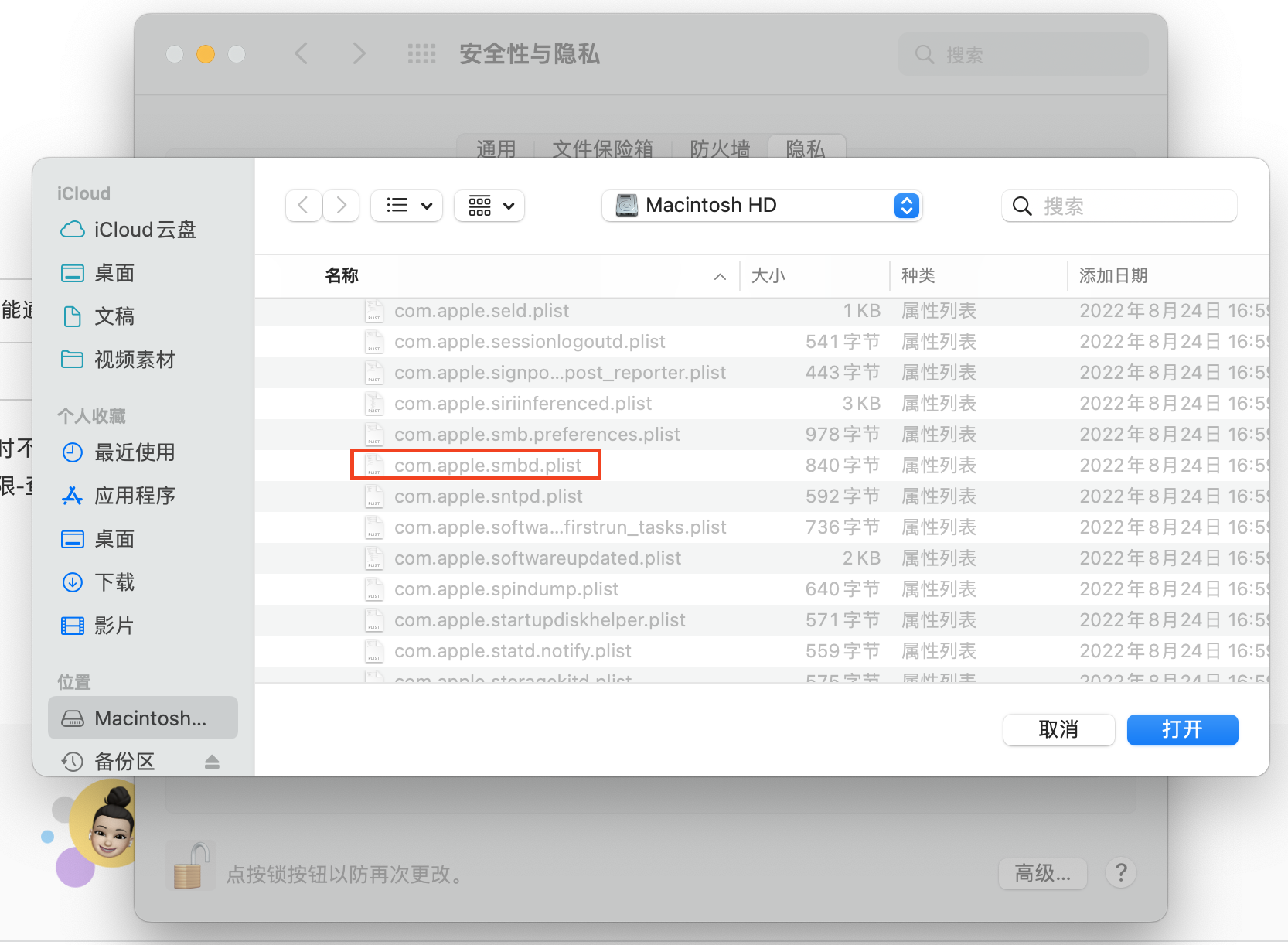Click the Cancel (取消) button
This screenshot has height=945, width=1288.
[x=1058, y=729]
